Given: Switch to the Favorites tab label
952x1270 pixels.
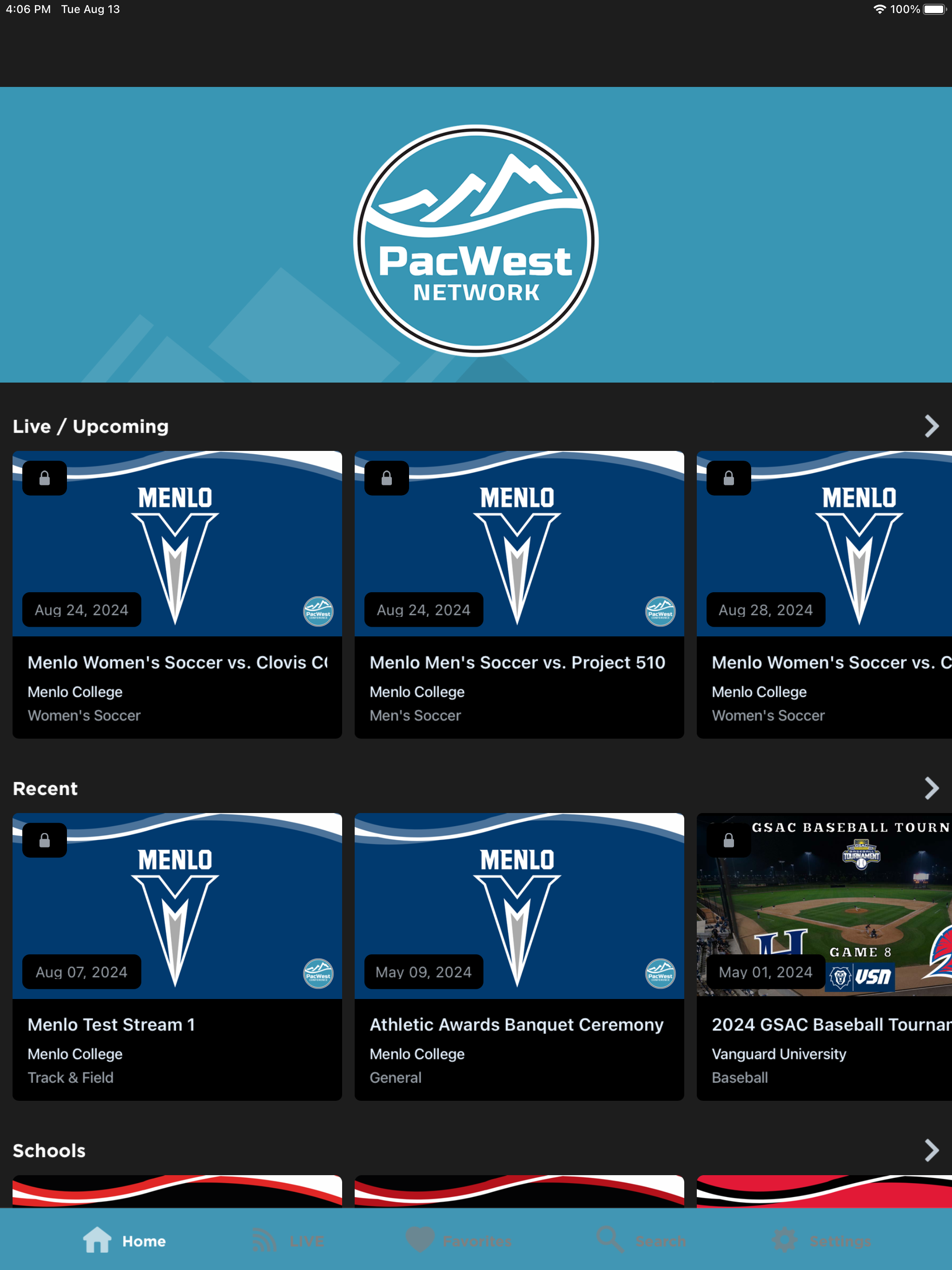Looking at the screenshot, I should [477, 1241].
